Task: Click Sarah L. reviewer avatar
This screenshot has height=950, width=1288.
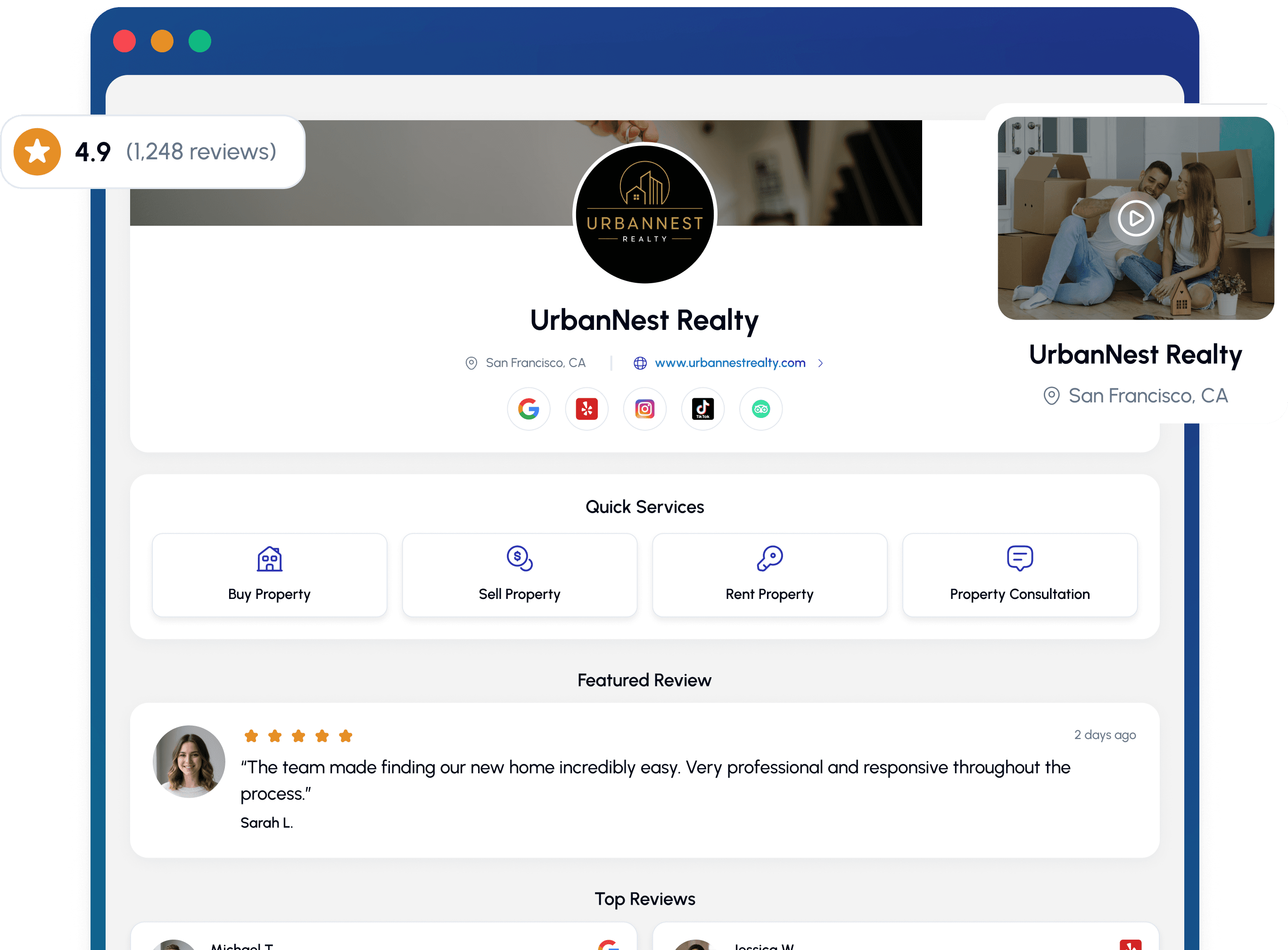Action: click(189, 762)
